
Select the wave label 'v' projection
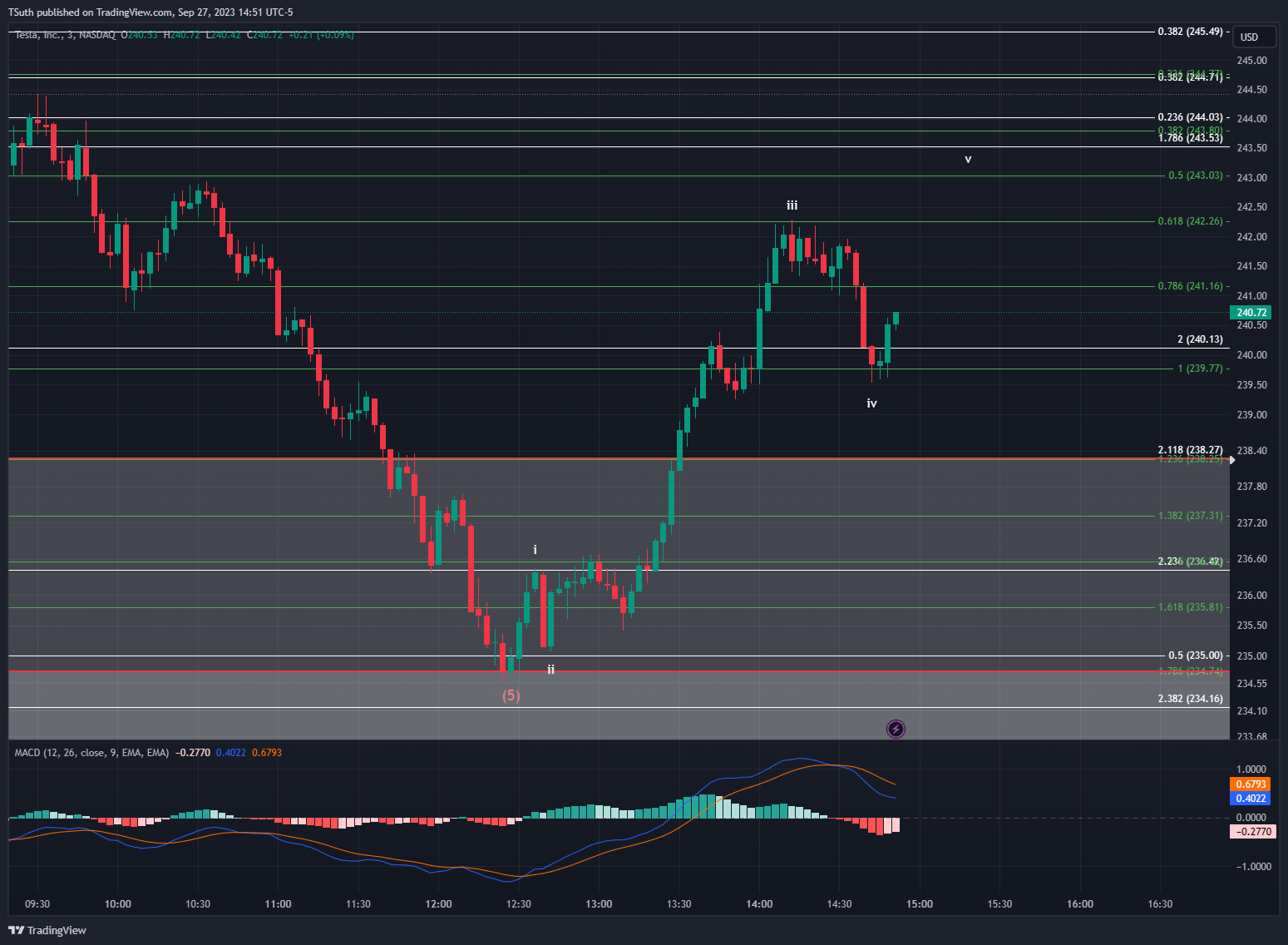[x=968, y=159]
